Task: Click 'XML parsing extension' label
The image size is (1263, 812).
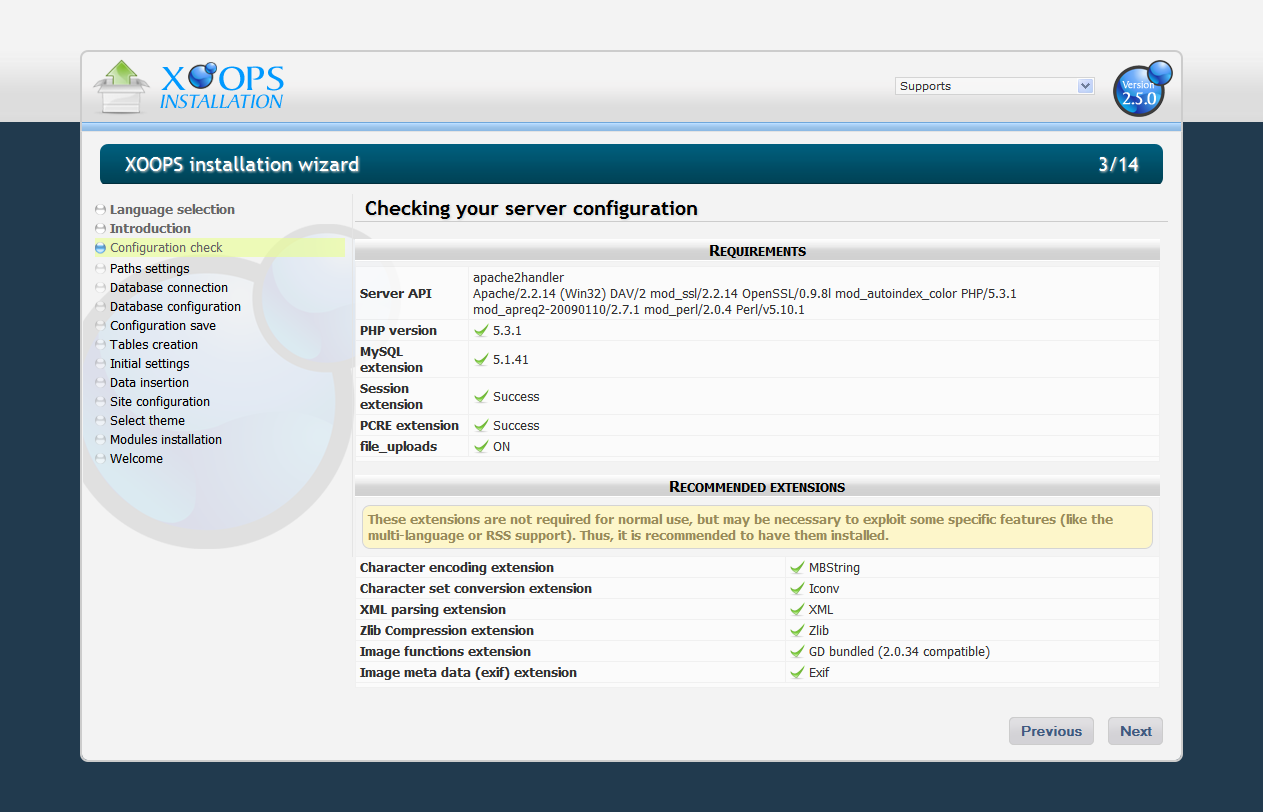Action: 433,609
